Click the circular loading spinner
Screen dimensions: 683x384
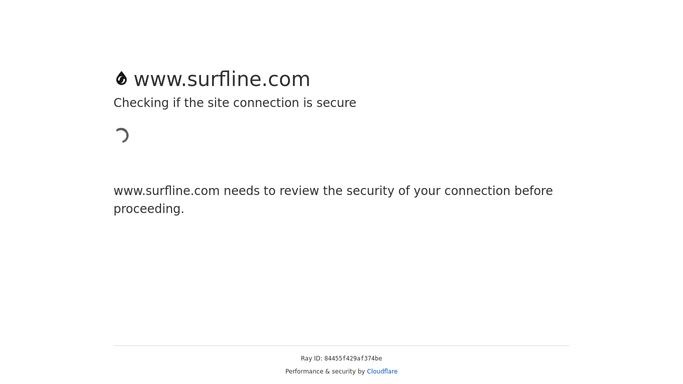coord(122,135)
